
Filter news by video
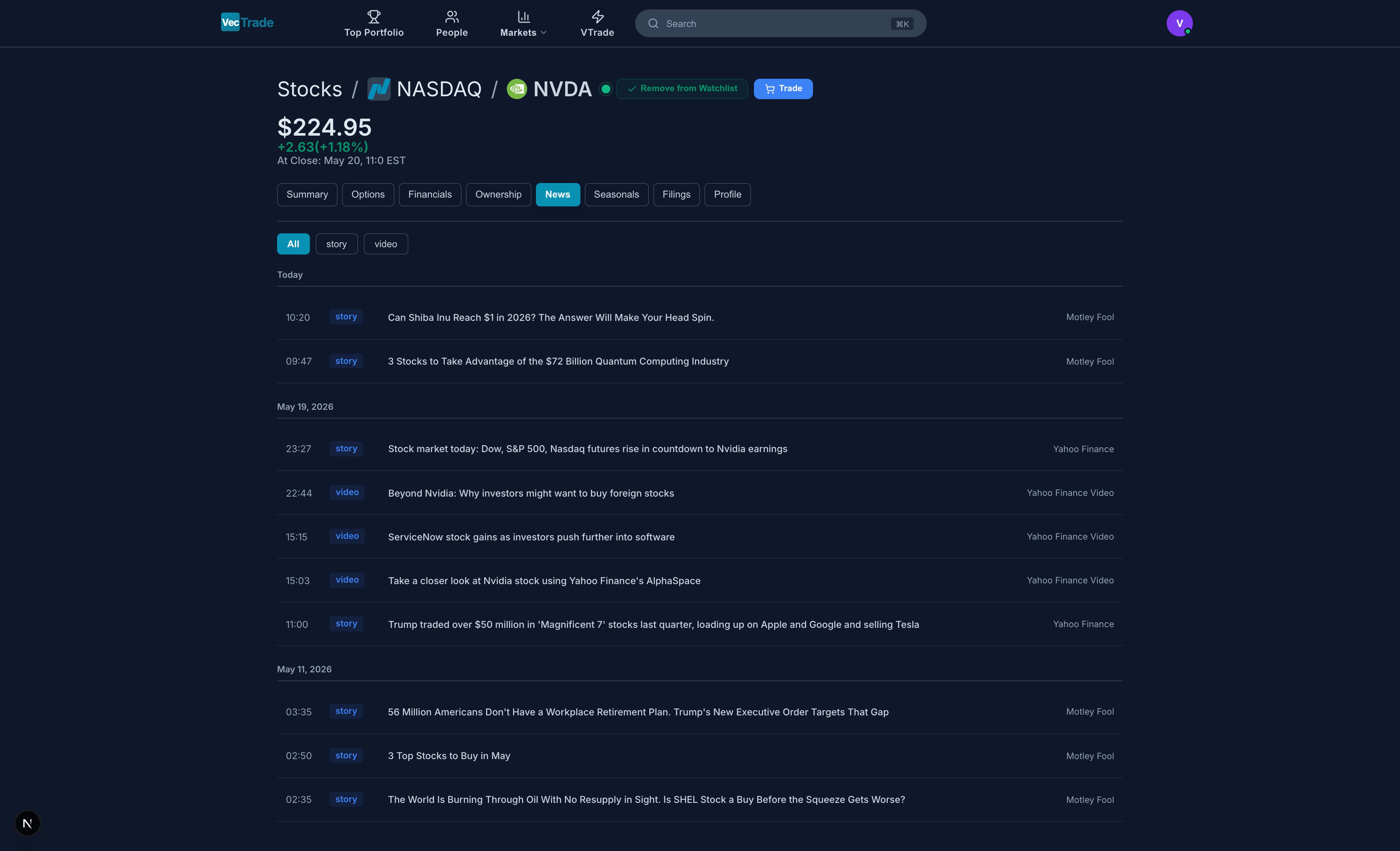(x=386, y=244)
